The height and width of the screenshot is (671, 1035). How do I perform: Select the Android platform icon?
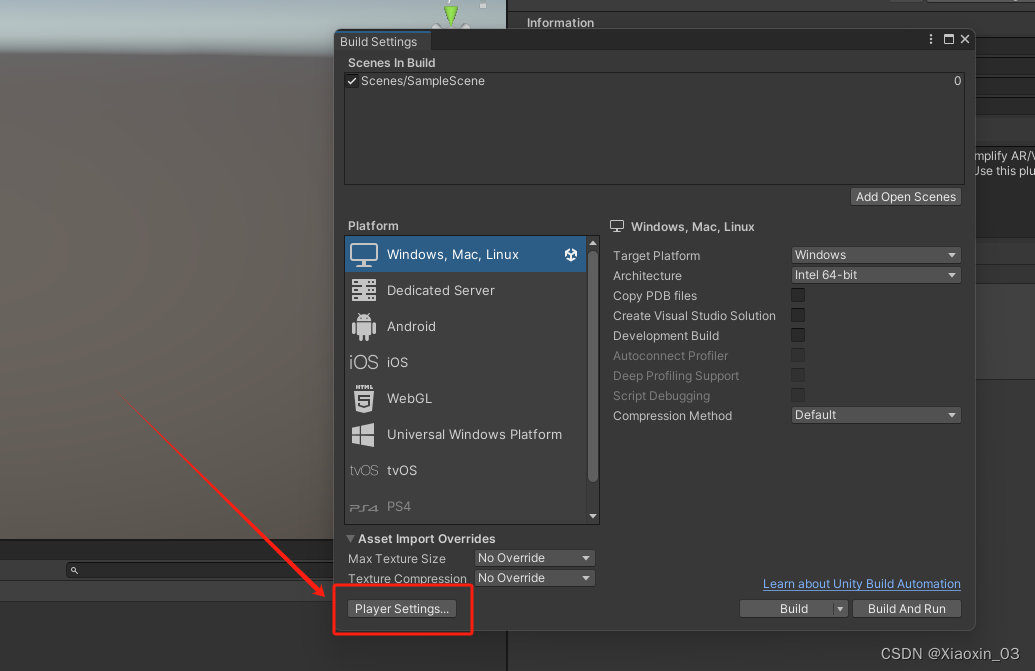364,326
